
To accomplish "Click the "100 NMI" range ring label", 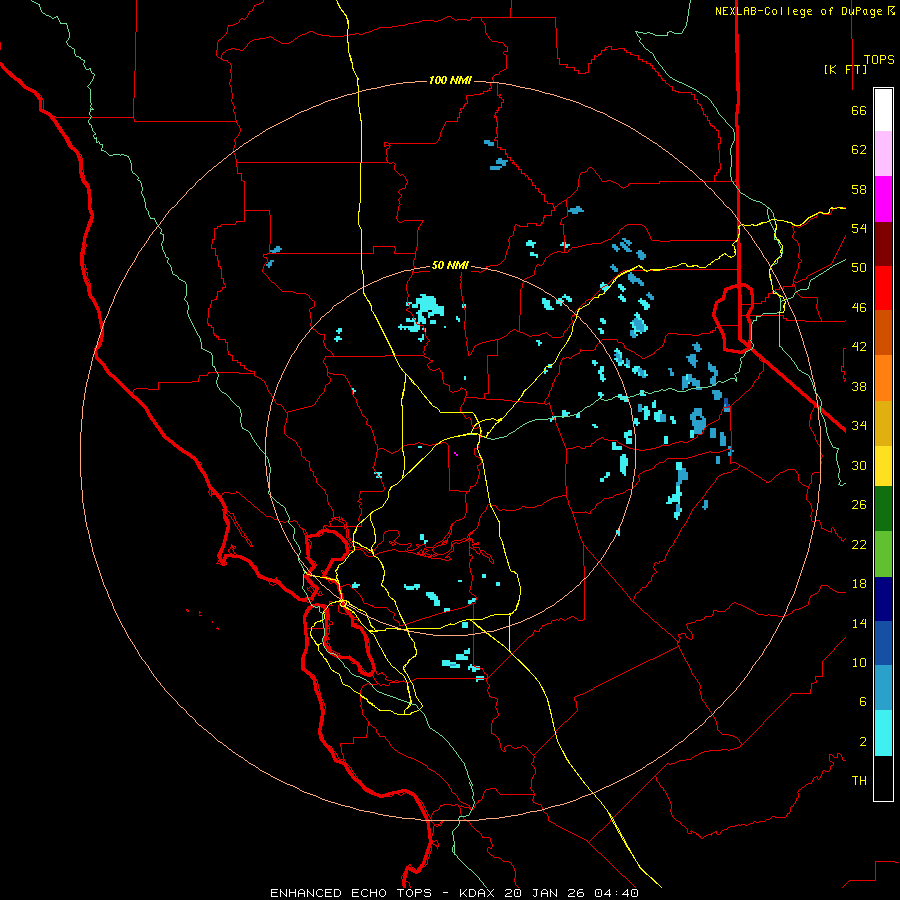I will [x=450, y=80].
